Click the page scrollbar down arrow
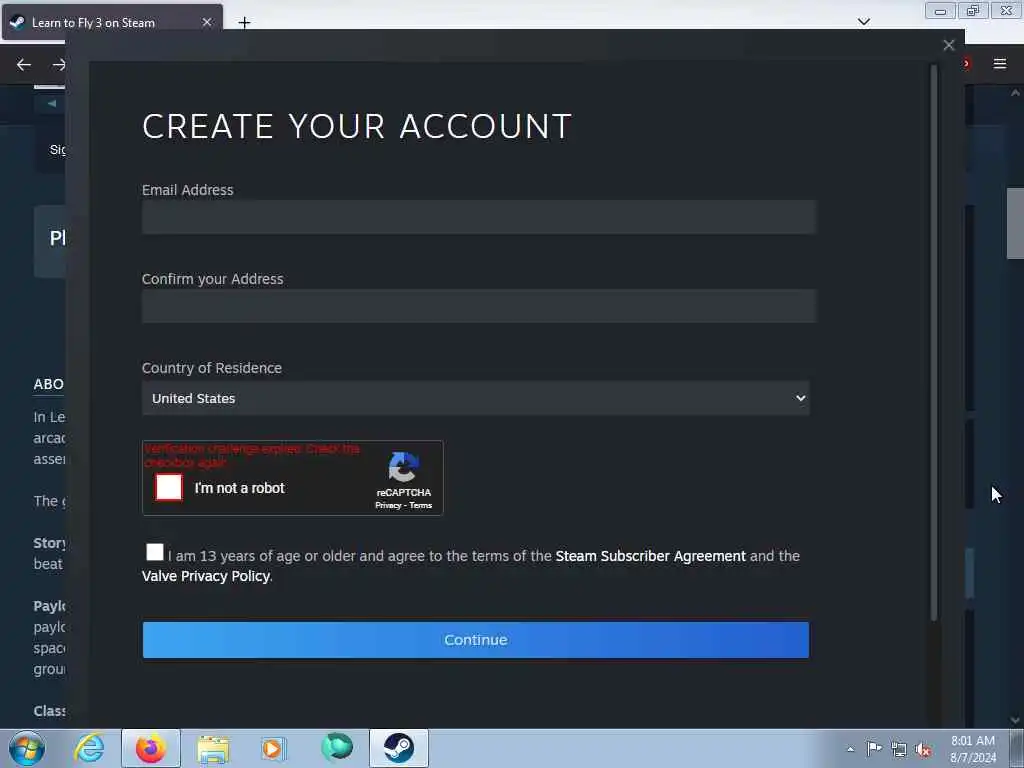Screen dimensions: 1024x768 1015,720
